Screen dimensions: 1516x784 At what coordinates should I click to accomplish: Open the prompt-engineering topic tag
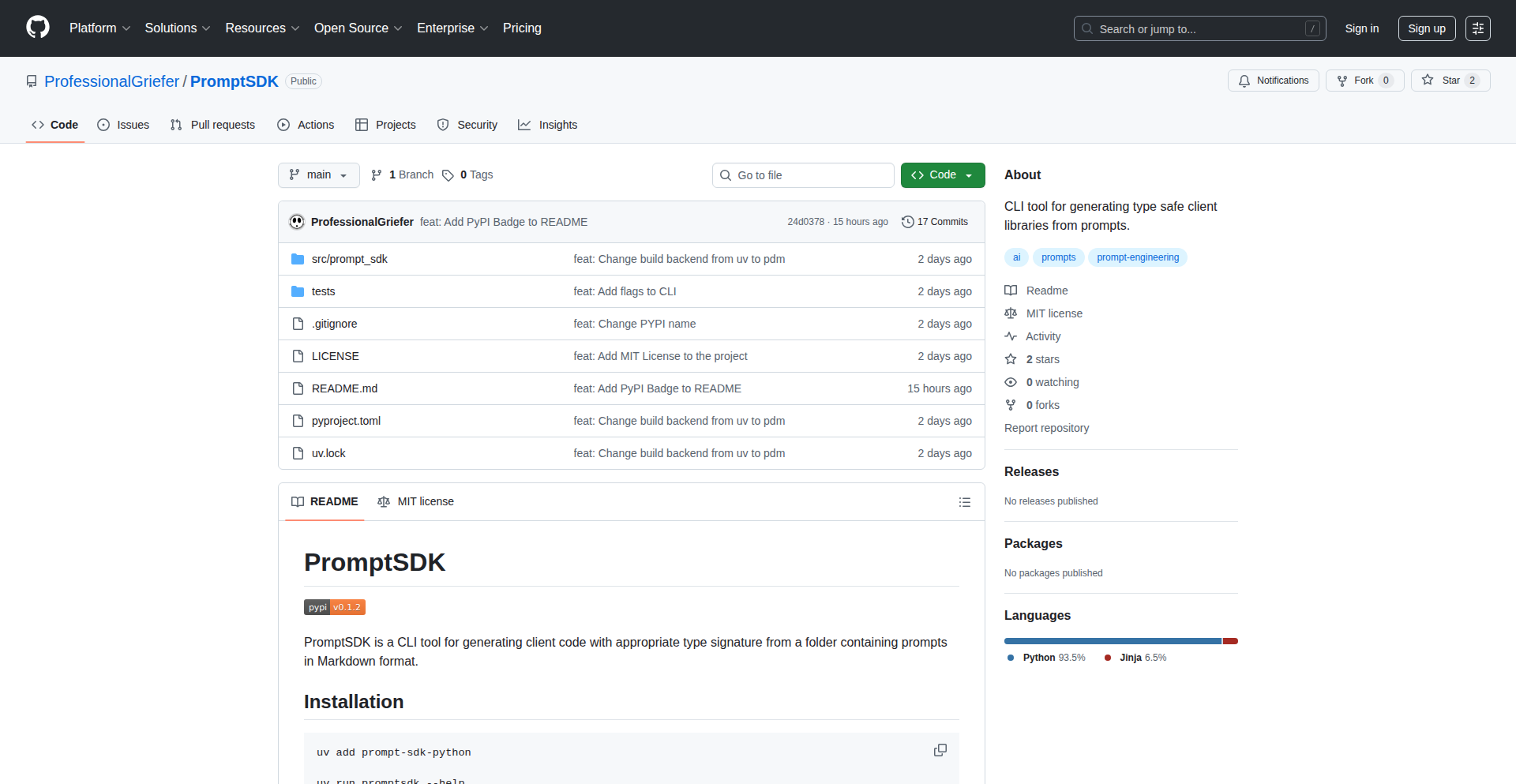coord(1137,257)
